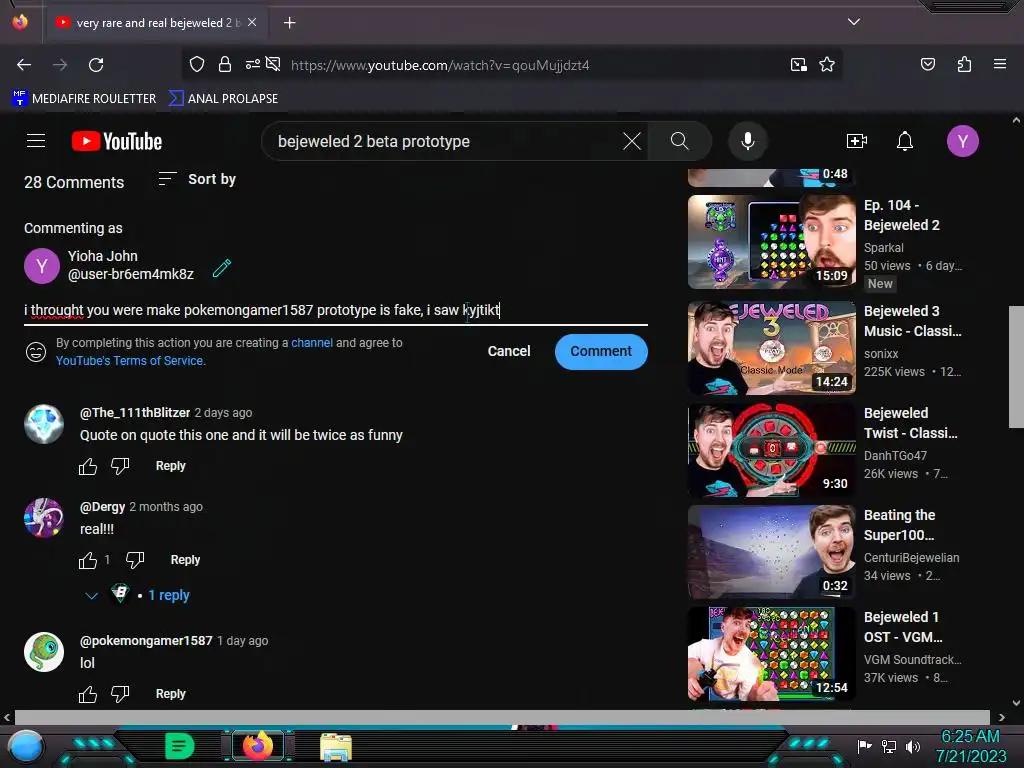Open MEDIAFIRE ROULETTER bookmark

pyautogui.click(x=84, y=99)
